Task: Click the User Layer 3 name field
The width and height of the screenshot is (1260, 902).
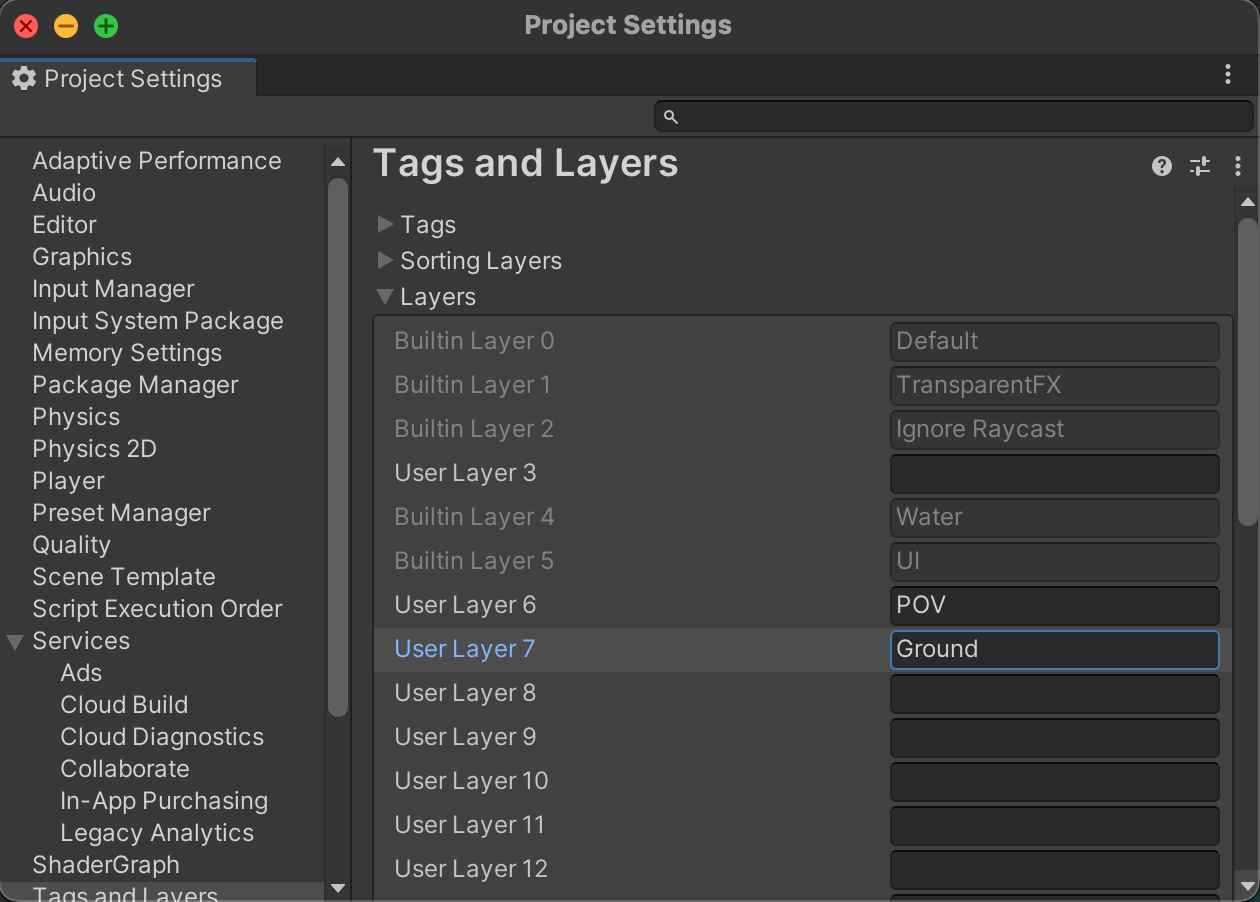Action: [1054, 473]
